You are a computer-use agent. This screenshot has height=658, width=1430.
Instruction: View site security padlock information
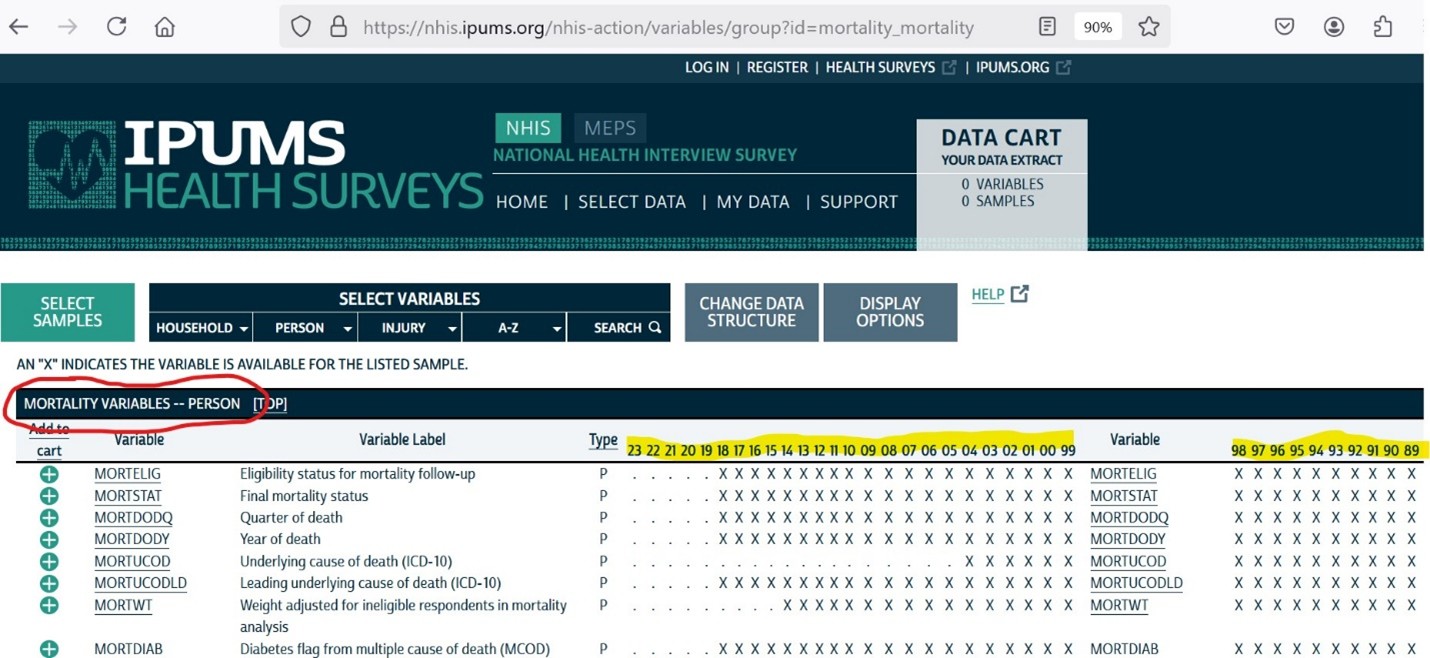coord(338,27)
